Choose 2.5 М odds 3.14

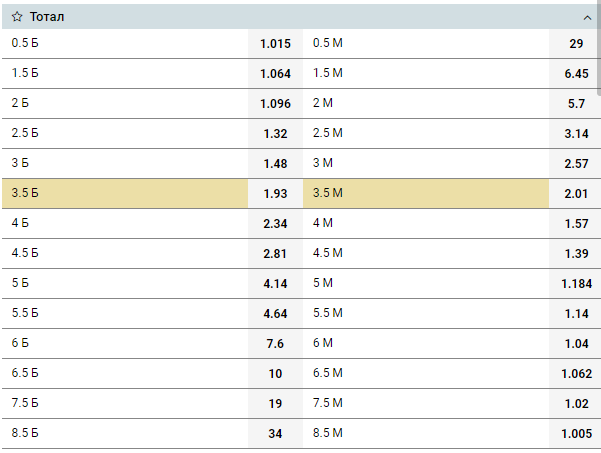tap(575, 133)
